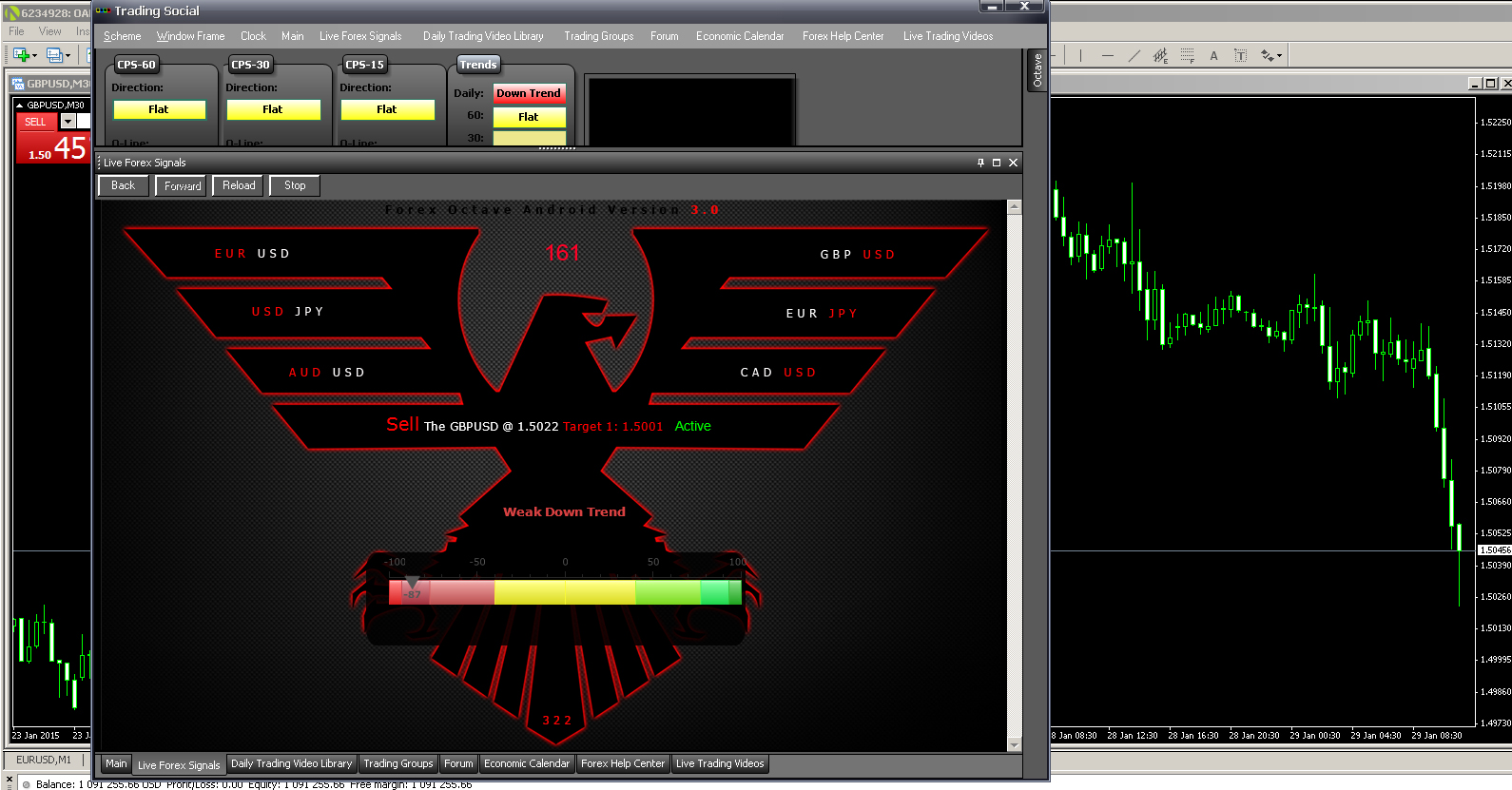Viewport: 1512px width, 790px height.
Task: Open the Clock menu
Action: [254, 36]
